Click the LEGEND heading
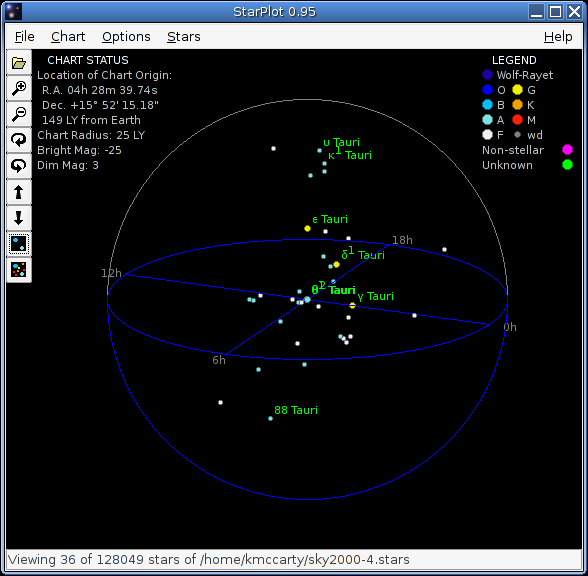588x576 pixels. (514, 60)
